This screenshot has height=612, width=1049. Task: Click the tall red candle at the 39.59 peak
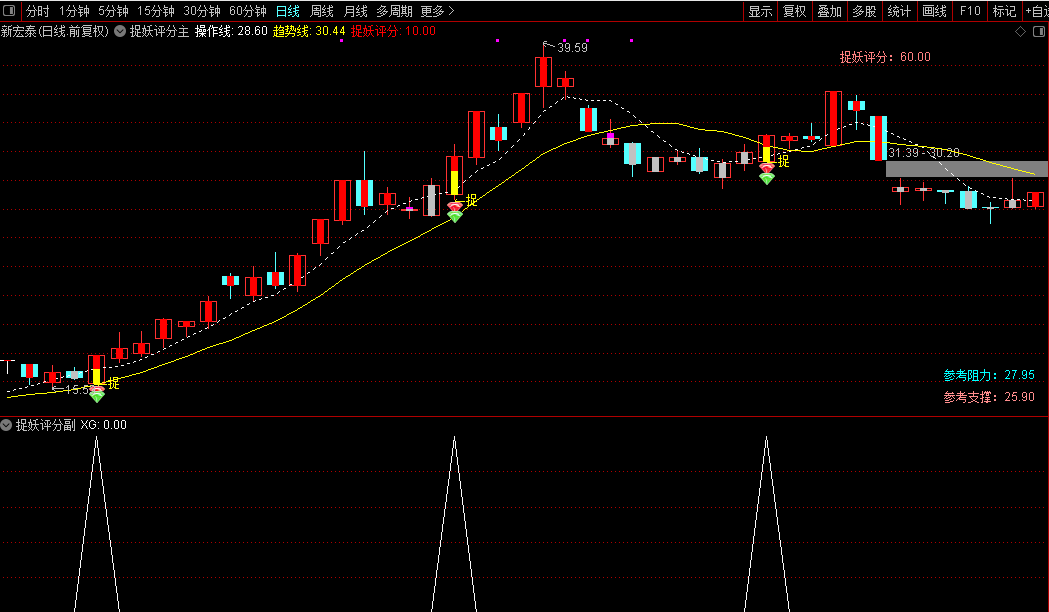click(543, 72)
